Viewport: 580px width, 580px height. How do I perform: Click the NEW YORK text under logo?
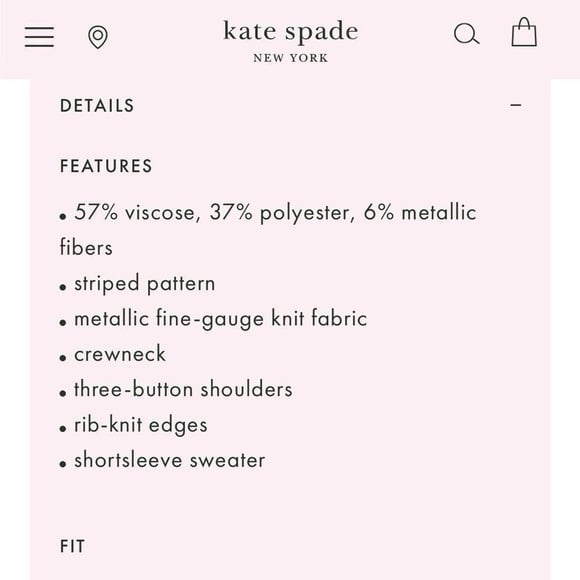[291, 58]
